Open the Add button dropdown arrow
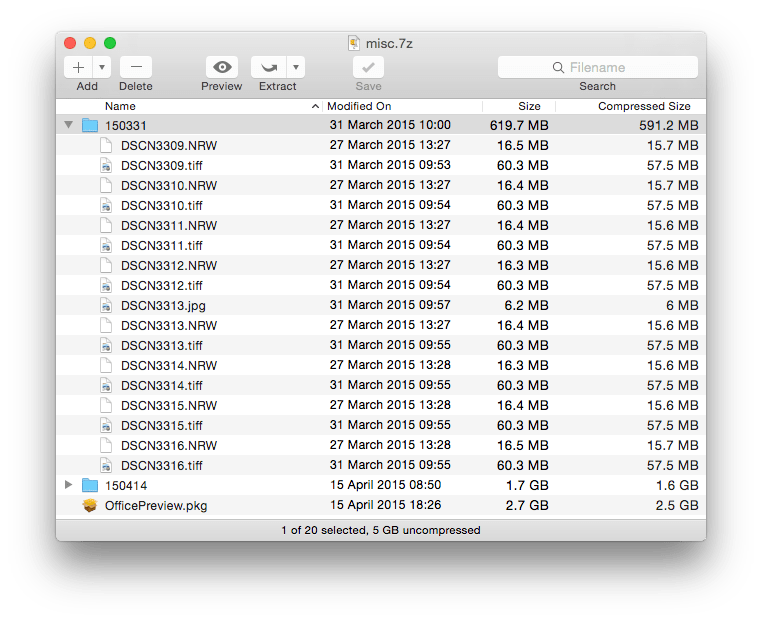 click(x=102, y=67)
